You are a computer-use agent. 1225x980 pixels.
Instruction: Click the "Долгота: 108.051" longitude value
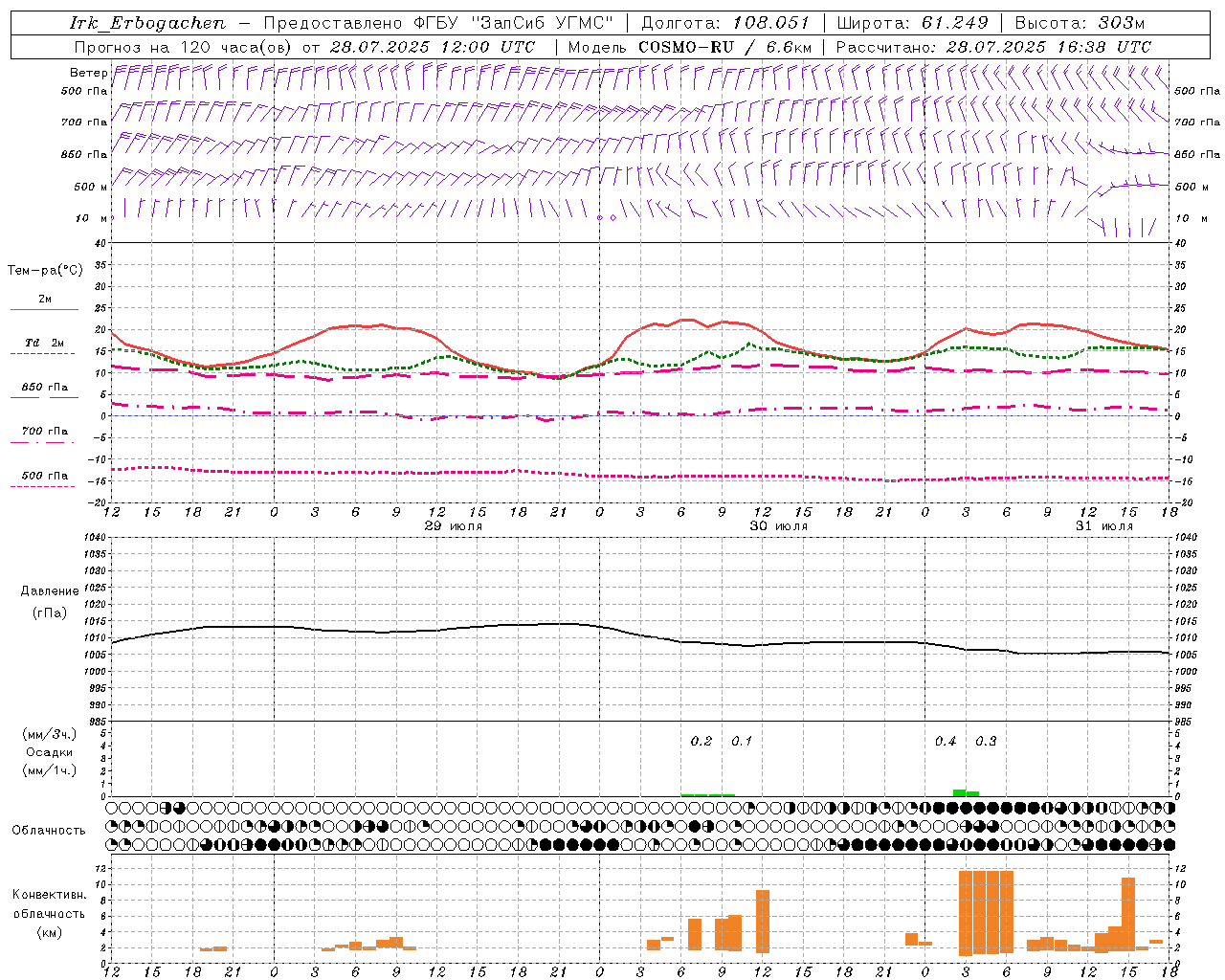coord(725,23)
